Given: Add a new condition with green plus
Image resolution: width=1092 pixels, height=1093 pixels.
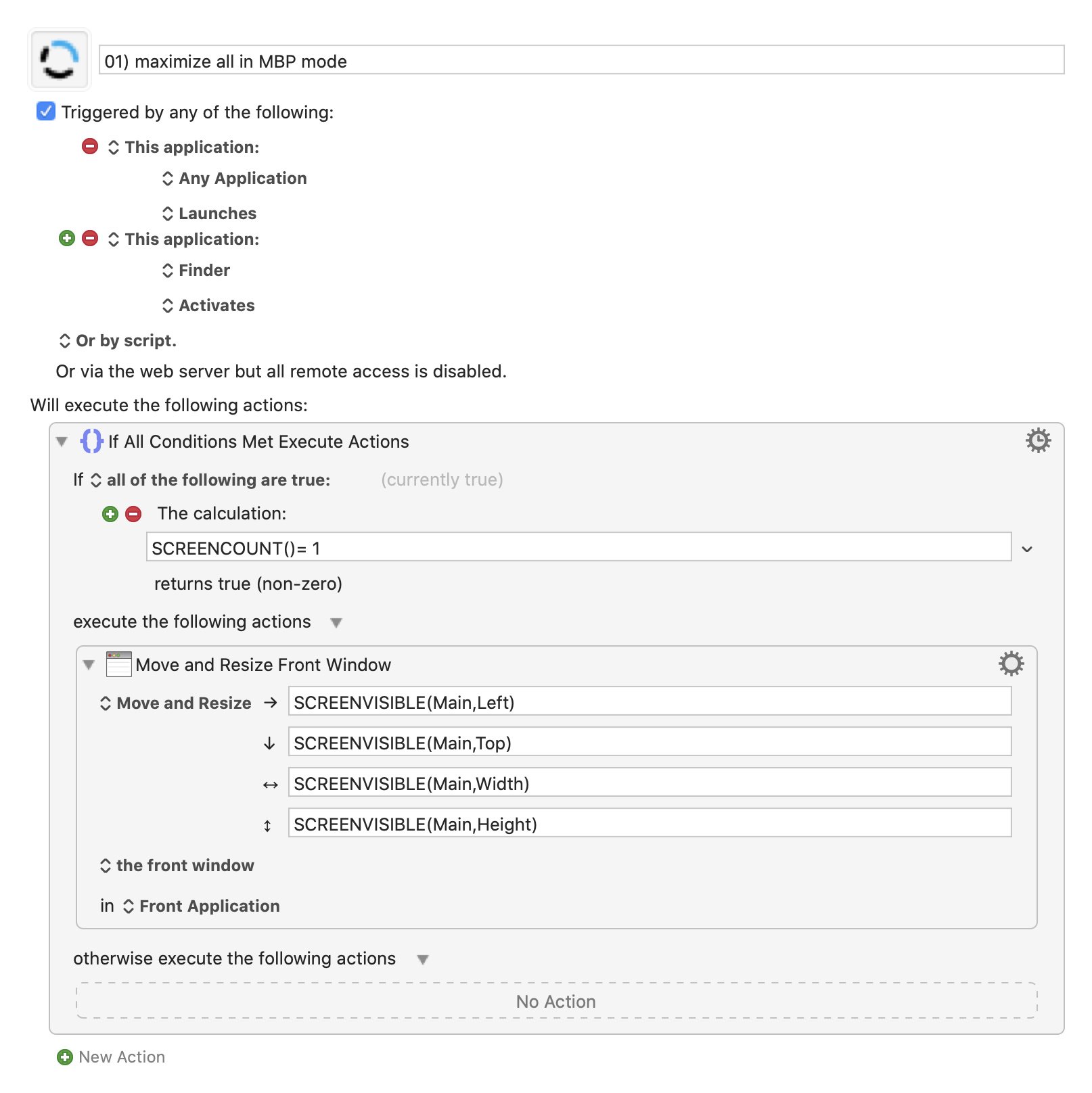Looking at the screenshot, I should 110,514.
